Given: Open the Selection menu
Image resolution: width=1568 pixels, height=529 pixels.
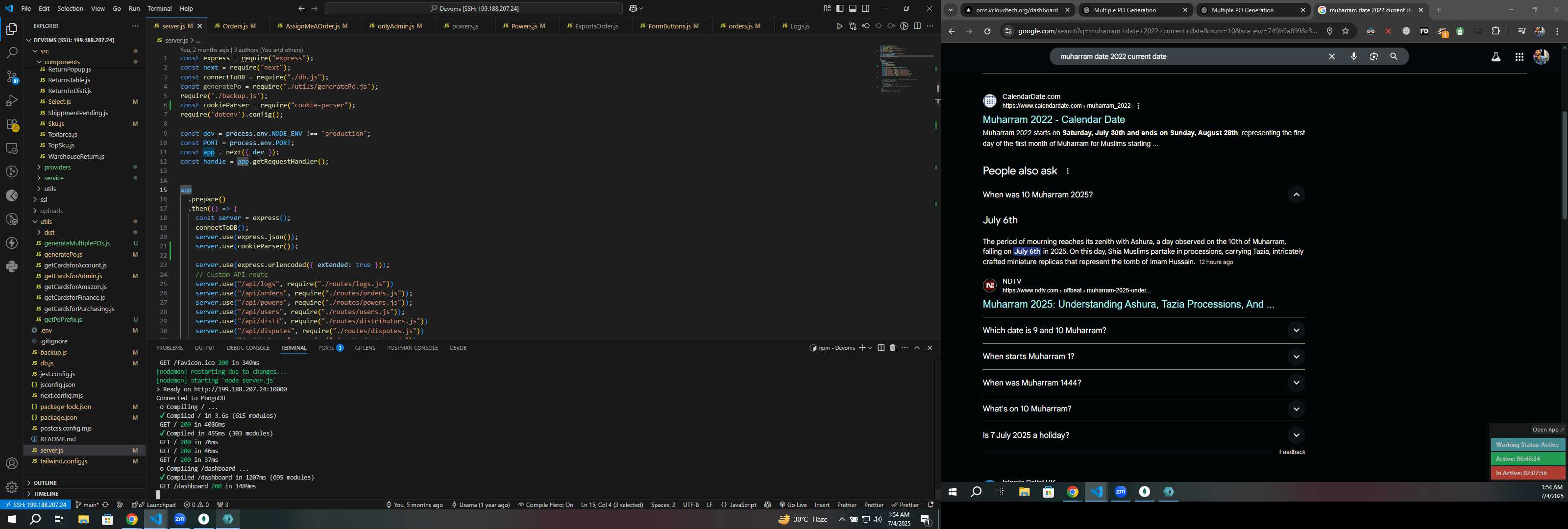Looking at the screenshot, I should tap(70, 8).
